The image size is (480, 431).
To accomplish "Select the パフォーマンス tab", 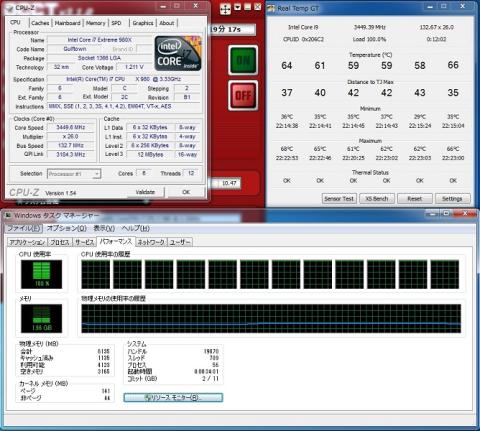I will (116, 241).
